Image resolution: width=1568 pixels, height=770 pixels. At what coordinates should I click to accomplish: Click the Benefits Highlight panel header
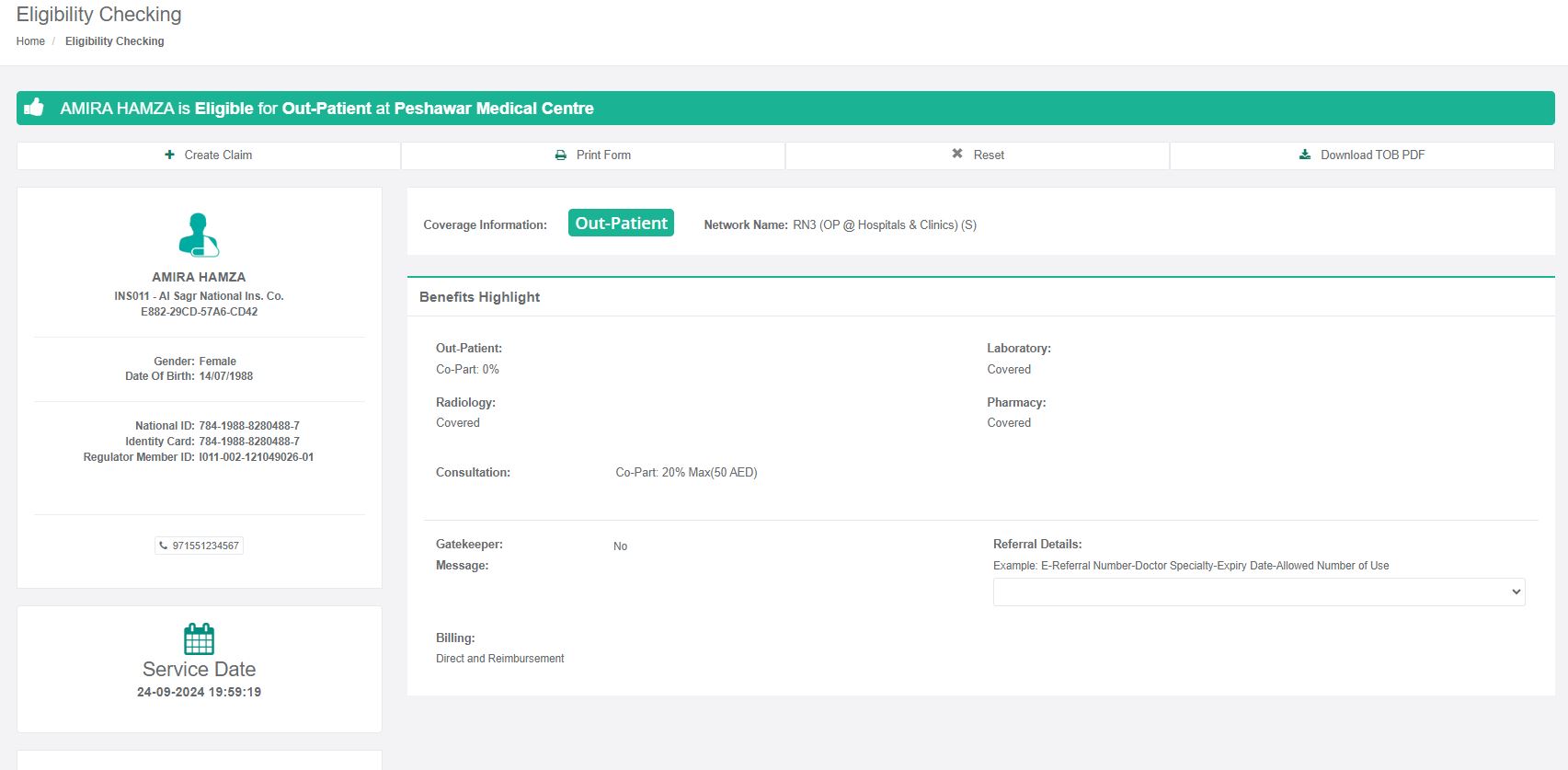(479, 297)
